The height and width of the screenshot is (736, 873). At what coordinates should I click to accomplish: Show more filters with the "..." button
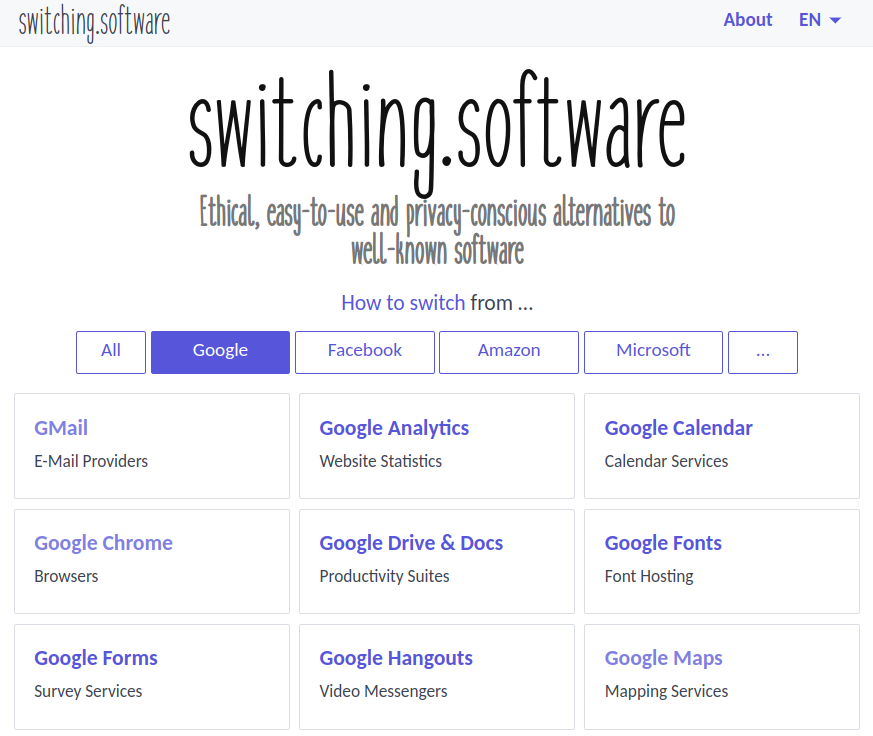pyautogui.click(x=763, y=352)
